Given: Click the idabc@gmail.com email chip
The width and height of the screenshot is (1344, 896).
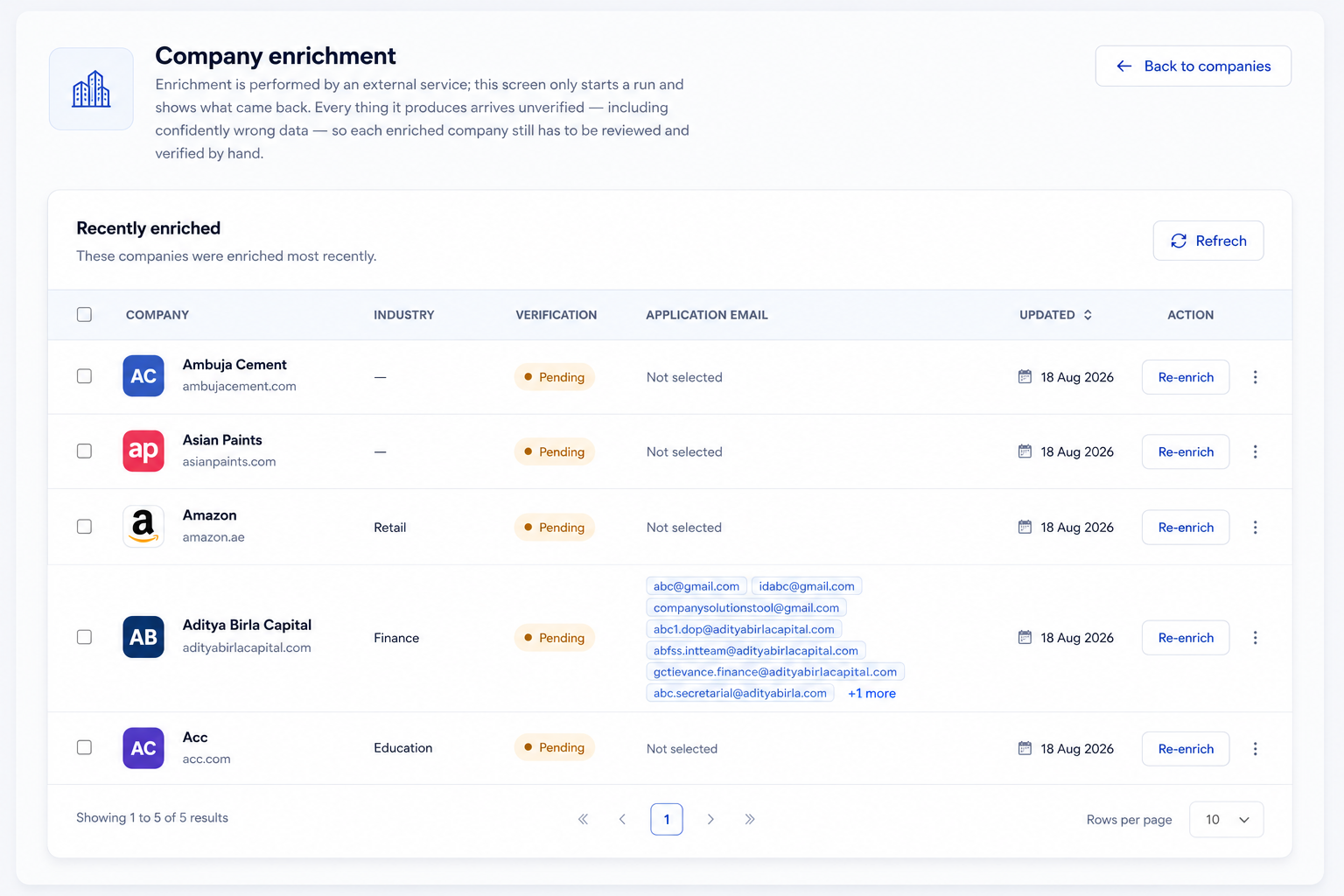Looking at the screenshot, I should click(807, 586).
